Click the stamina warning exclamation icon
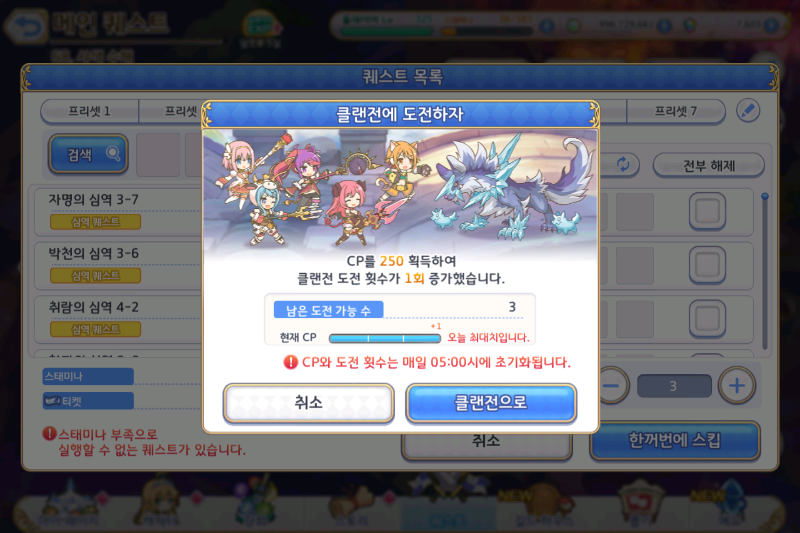The width and height of the screenshot is (800, 533). tap(49, 434)
